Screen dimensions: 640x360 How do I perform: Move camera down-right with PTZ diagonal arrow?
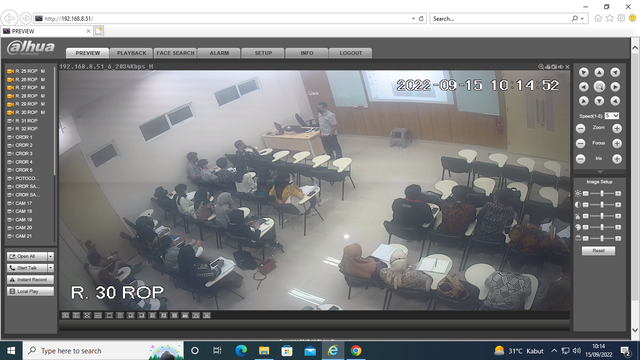[x=615, y=101]
